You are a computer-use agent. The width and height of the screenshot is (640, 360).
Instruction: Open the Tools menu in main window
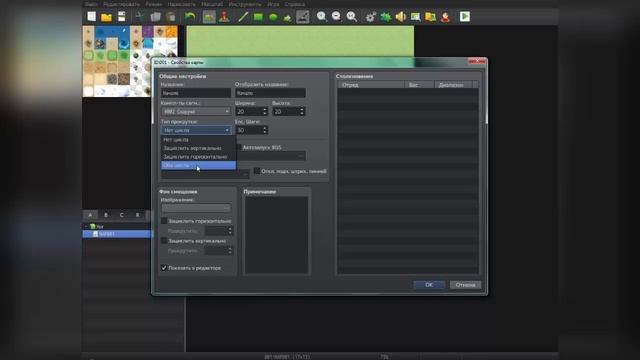click(x=245, y=4)
